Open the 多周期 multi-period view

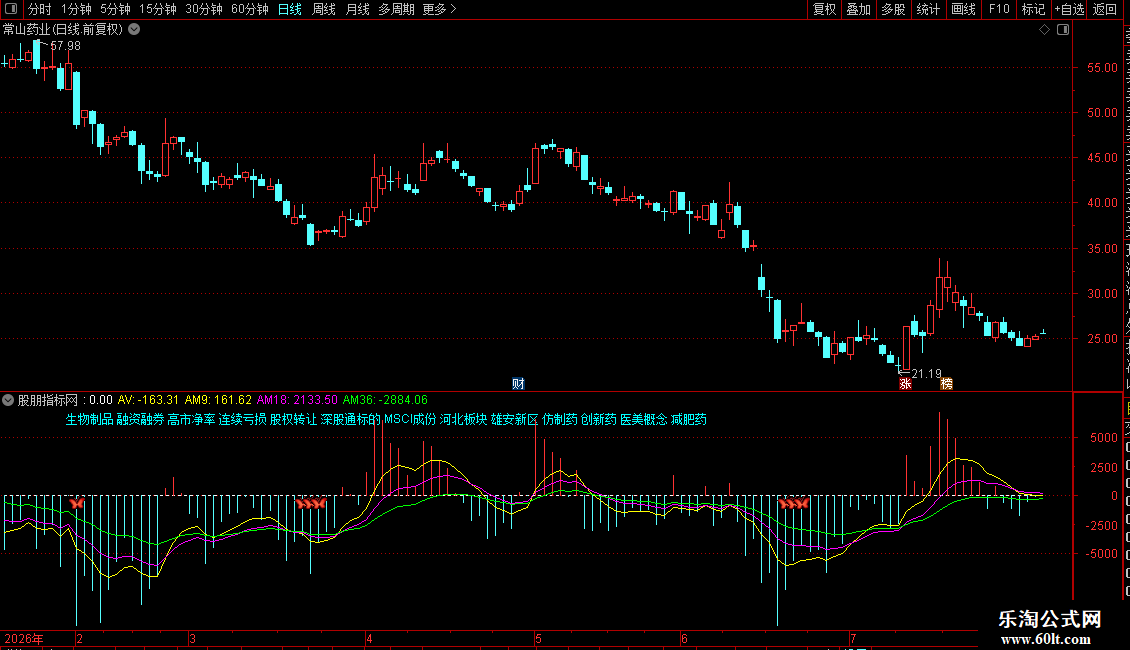[396, 9]
